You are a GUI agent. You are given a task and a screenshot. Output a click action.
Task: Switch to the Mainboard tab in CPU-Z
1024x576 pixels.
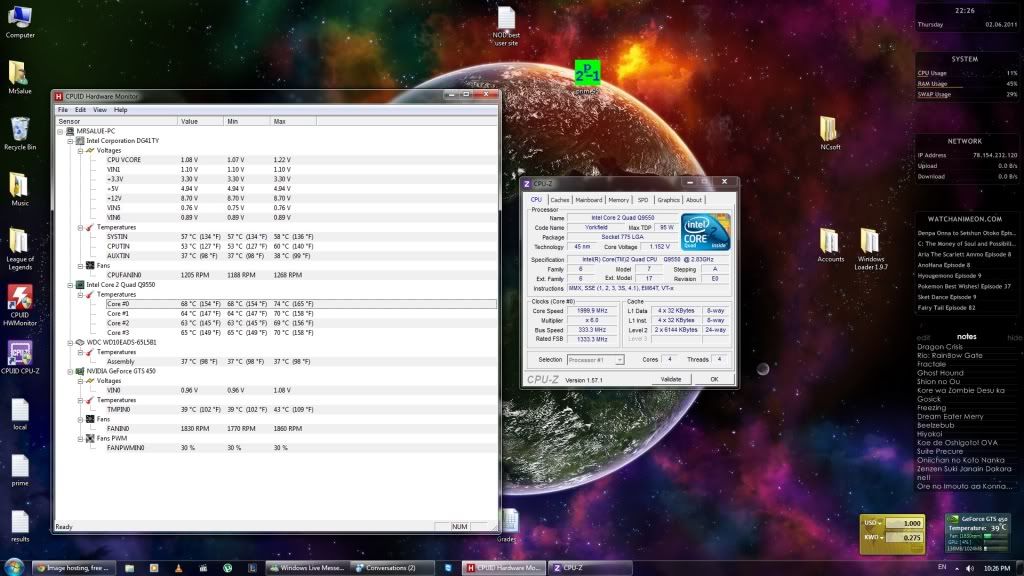[x=588, y=200]
